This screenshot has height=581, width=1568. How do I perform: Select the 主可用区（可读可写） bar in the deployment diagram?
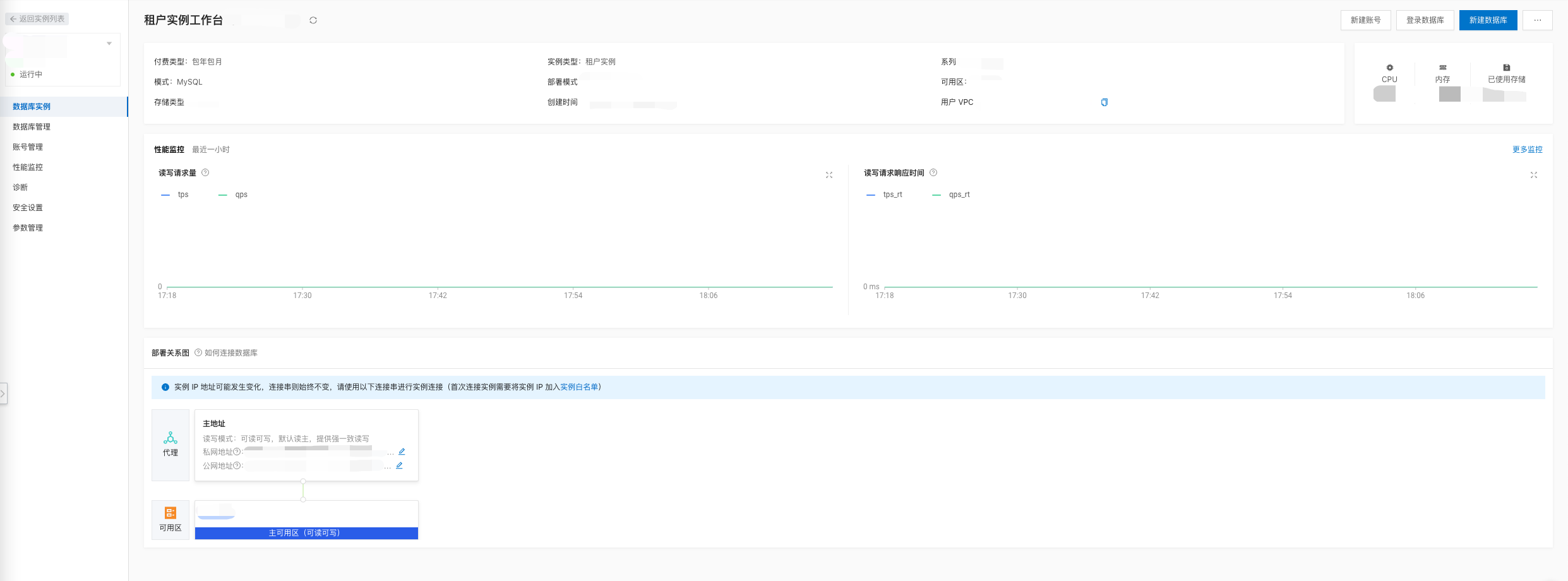(x=306, y=533)
